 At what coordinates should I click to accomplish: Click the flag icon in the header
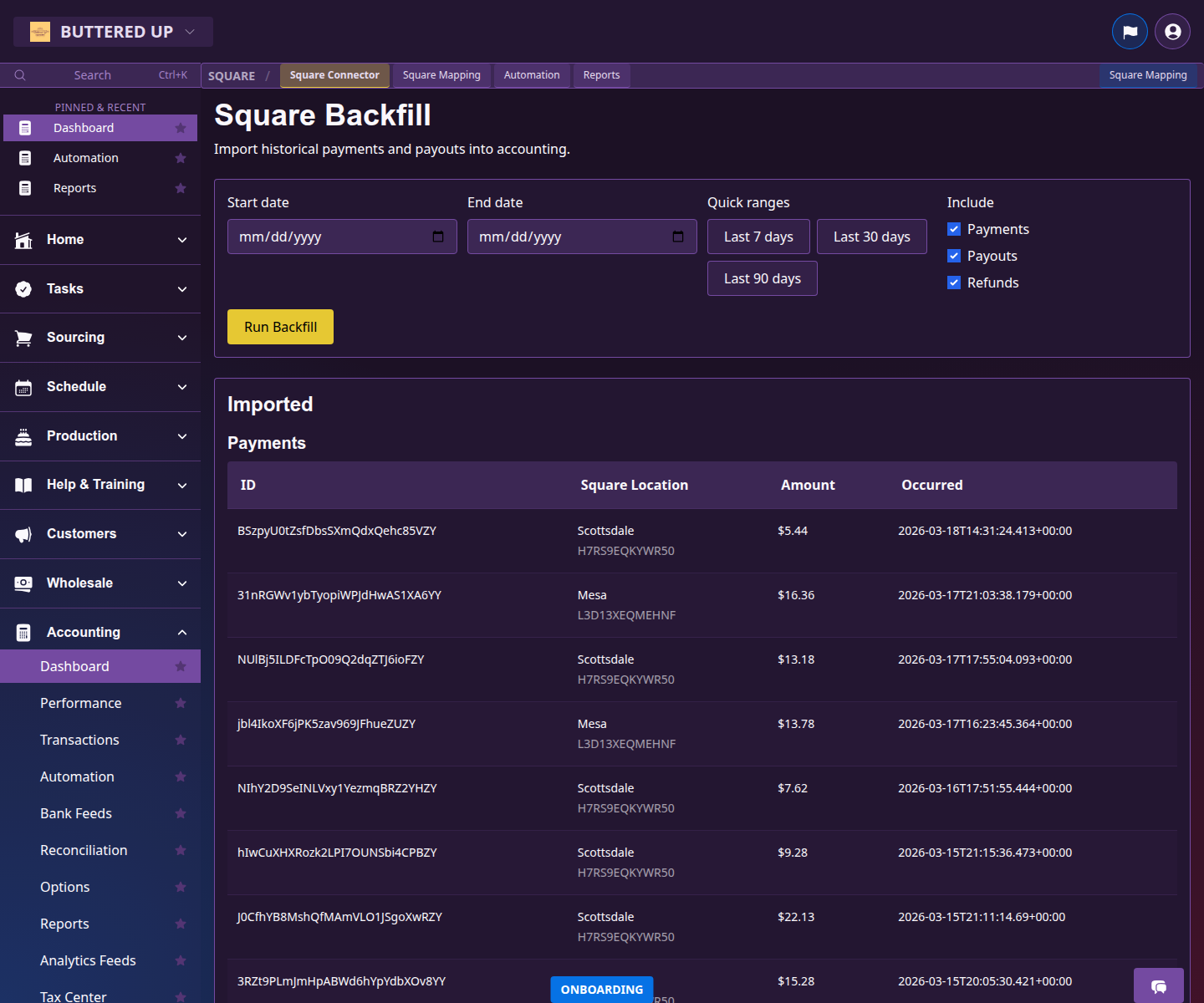(x=1130, y=32)
